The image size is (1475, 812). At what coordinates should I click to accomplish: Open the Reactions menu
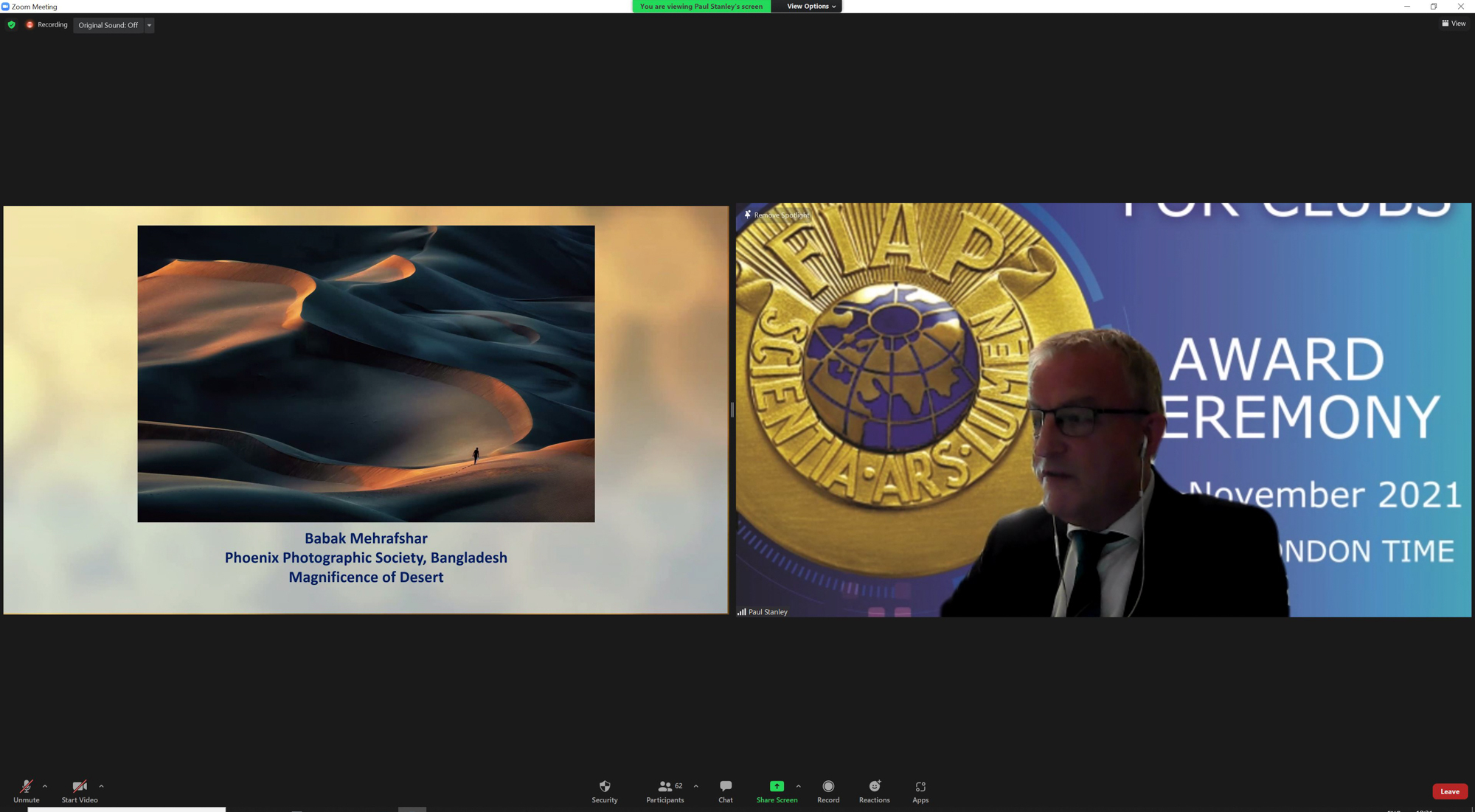coord(875,791)
